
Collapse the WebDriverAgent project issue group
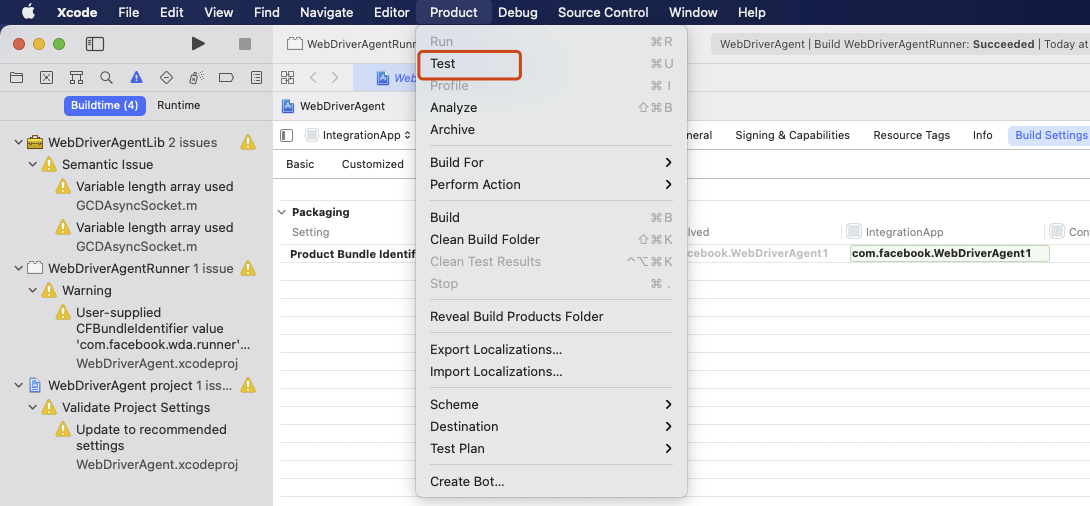19,385
